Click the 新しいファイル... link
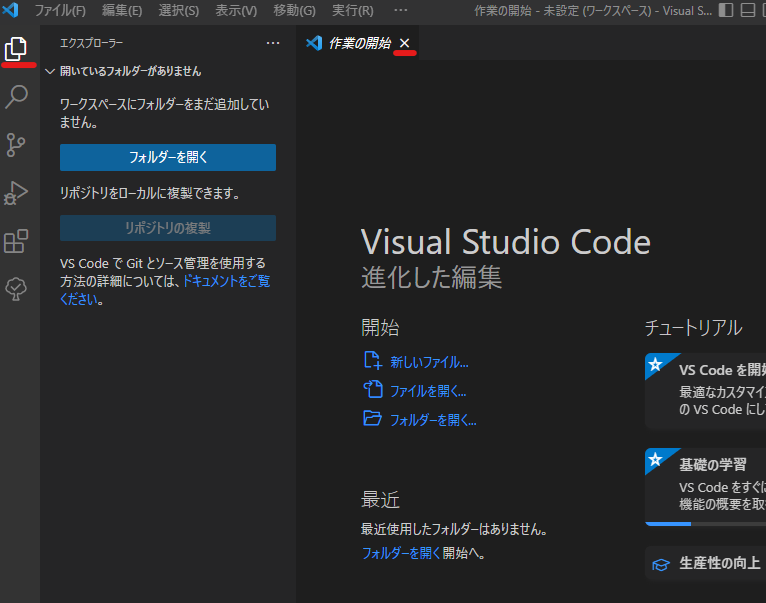 click(x=429, y=362)
